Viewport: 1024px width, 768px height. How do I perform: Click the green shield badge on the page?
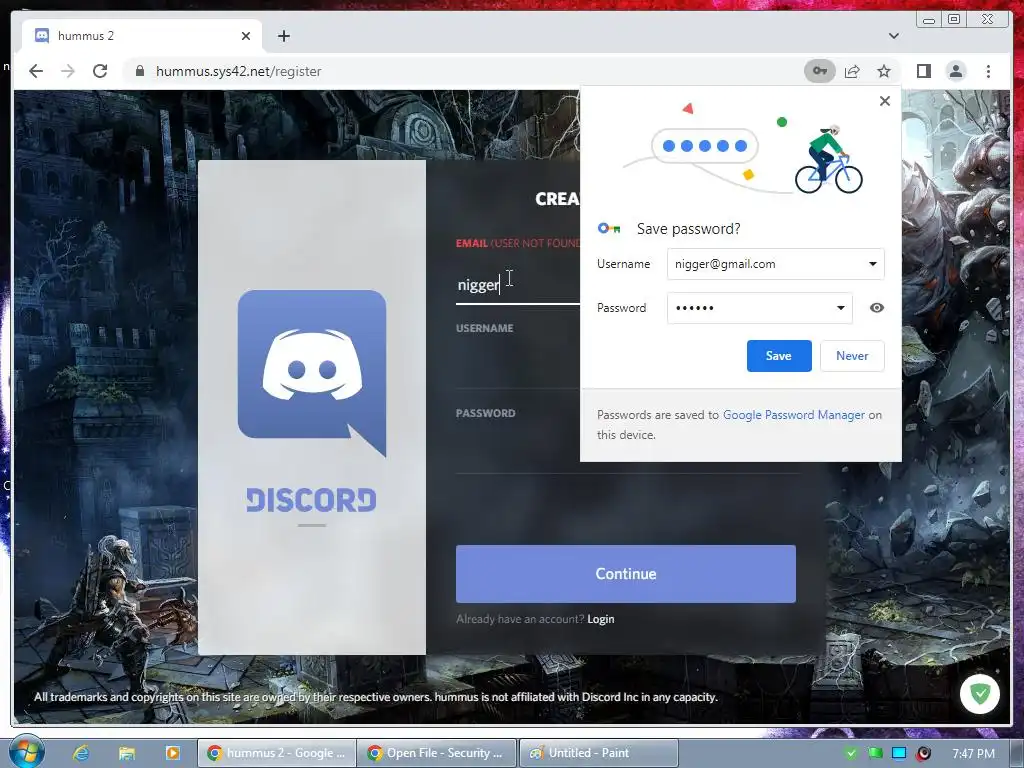click(x=980, y=693)
